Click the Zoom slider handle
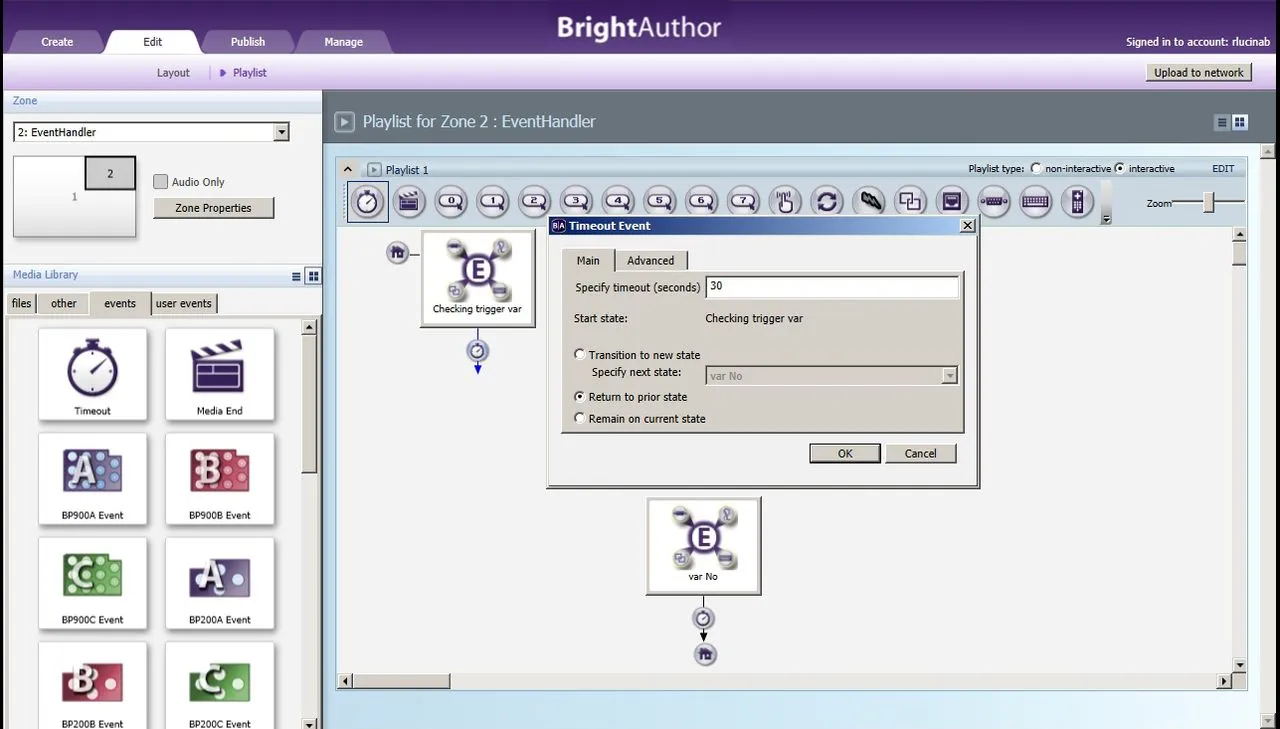Image resolution: width=1280 pixels, height=729 pixels. point(1208,202)
